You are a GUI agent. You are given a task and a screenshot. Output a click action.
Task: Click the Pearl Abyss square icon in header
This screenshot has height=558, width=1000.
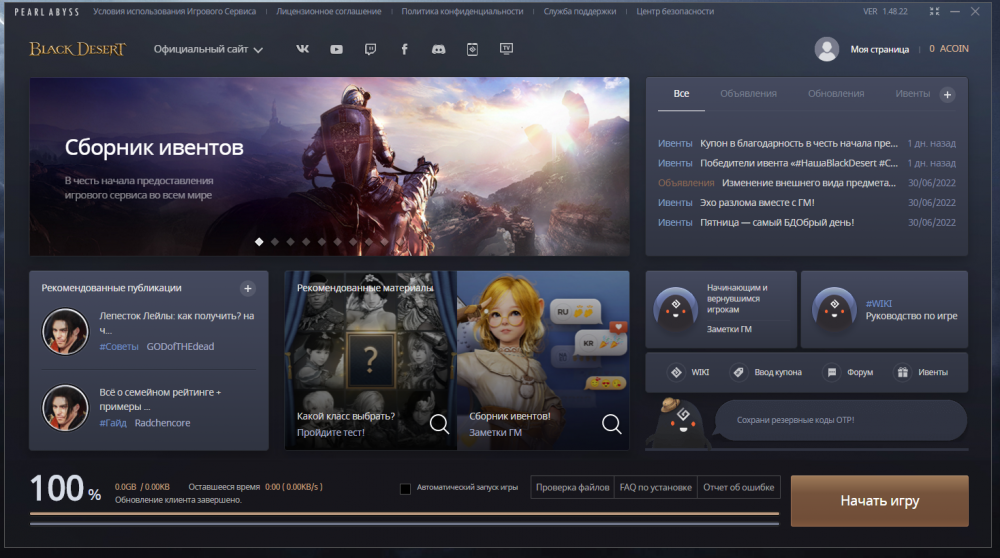[472, 49]
